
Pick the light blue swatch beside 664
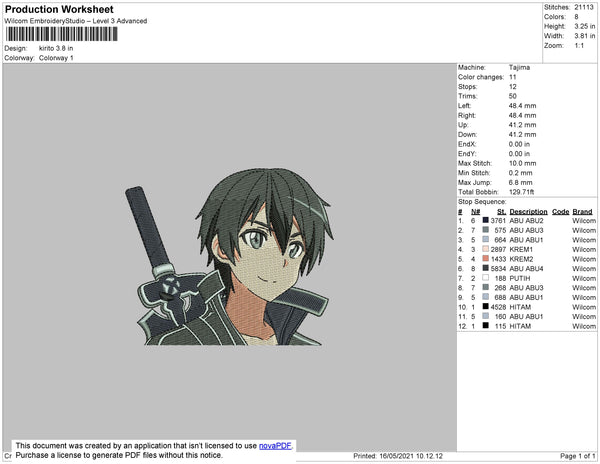tap(485, 239)
